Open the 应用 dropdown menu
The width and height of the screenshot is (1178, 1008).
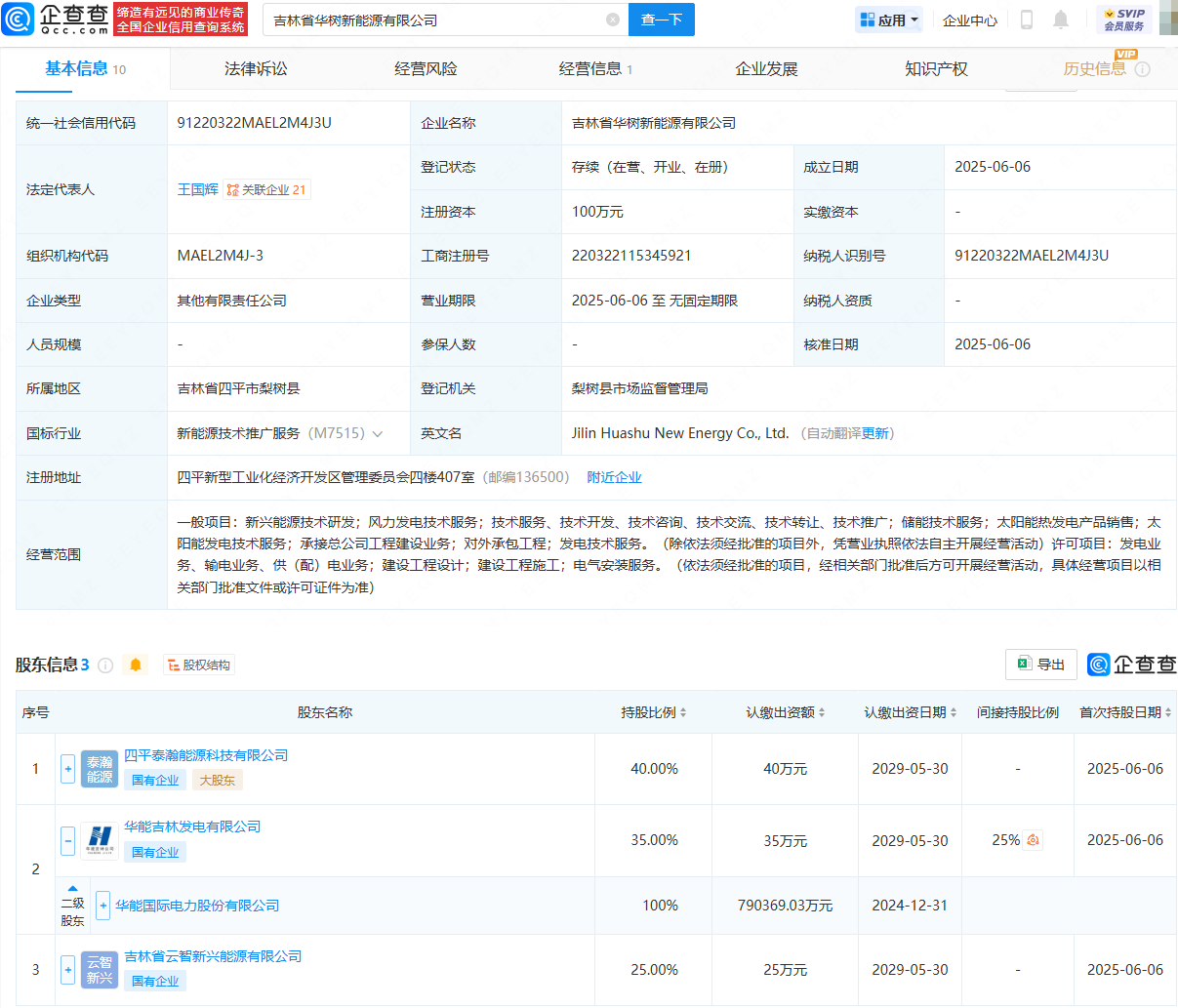click(889, 20)
